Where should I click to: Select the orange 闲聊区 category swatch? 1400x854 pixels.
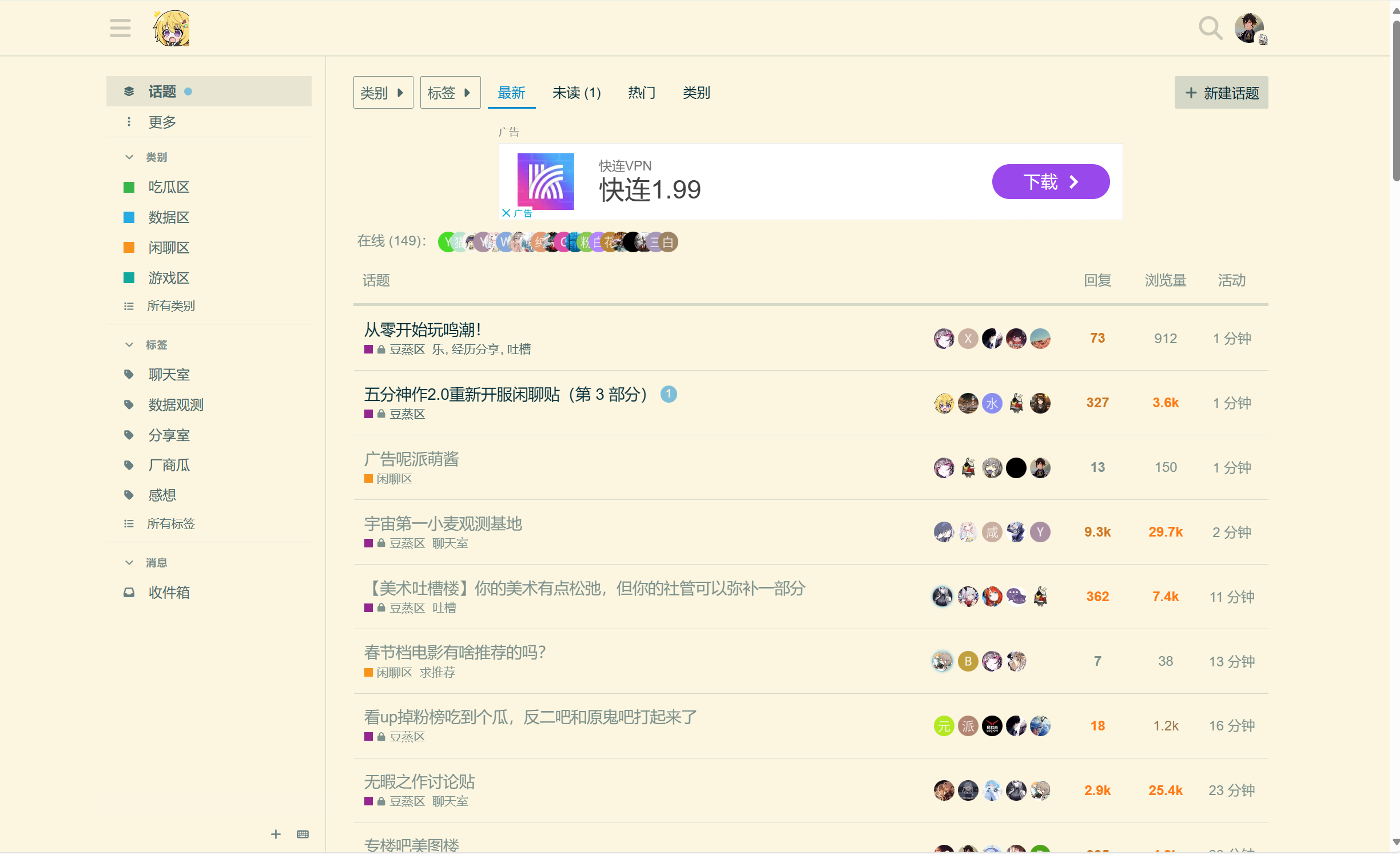tap(129, 248)
